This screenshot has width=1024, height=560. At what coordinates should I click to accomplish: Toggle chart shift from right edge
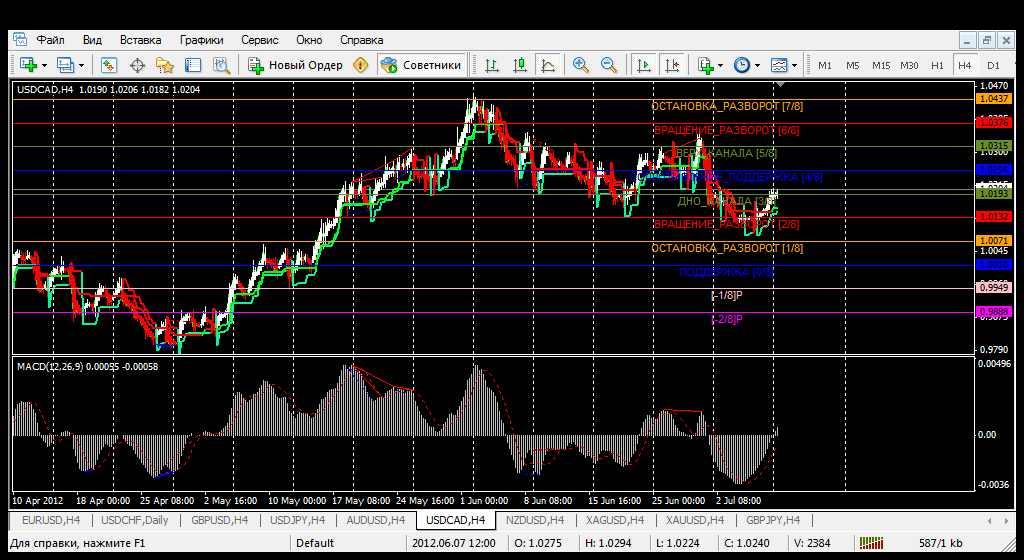click(671, 65)
